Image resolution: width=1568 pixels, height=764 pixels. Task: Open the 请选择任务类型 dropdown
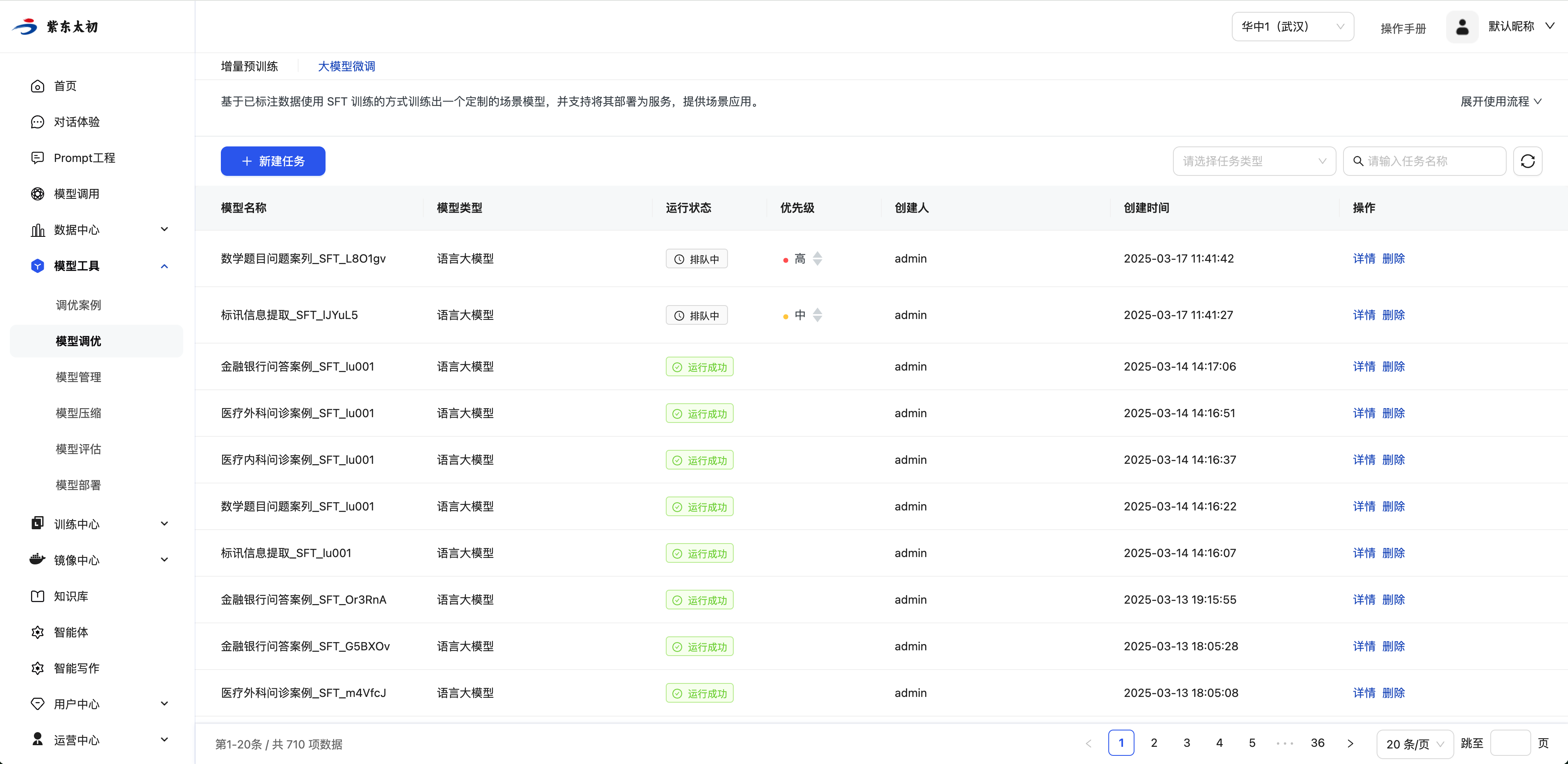click(x=1254, y=161)
